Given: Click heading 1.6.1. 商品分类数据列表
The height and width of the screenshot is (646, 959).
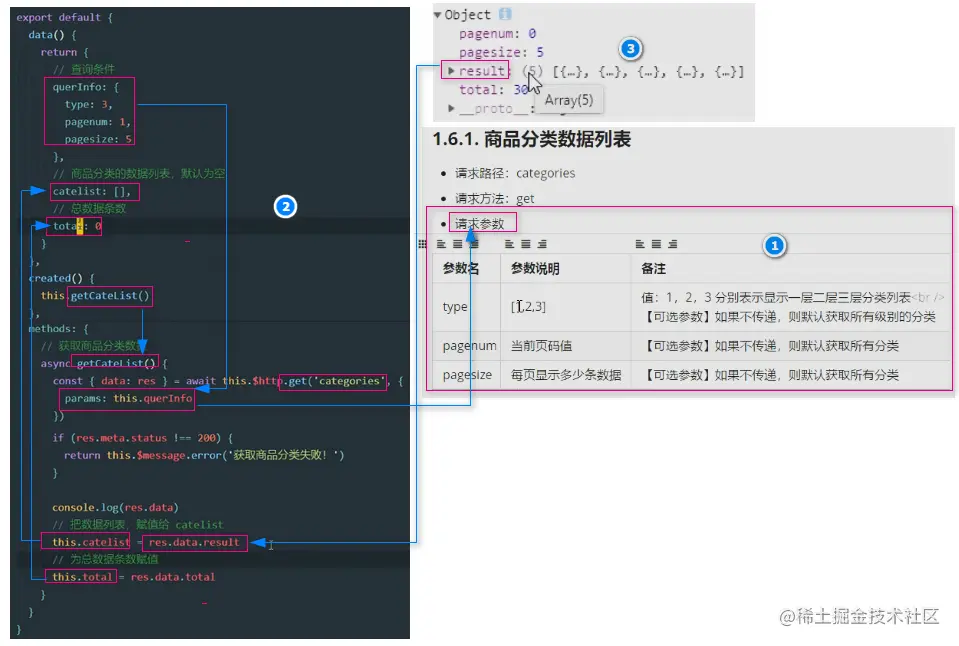Looking at the screenshot, I should (x=531, y=139).
